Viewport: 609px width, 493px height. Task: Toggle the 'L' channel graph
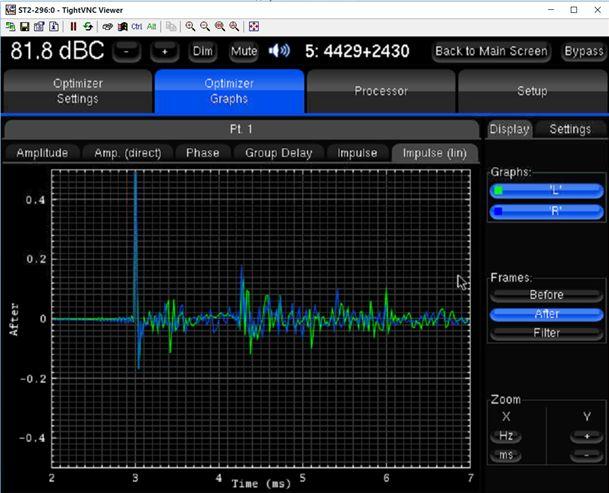[x=546, y=190]
